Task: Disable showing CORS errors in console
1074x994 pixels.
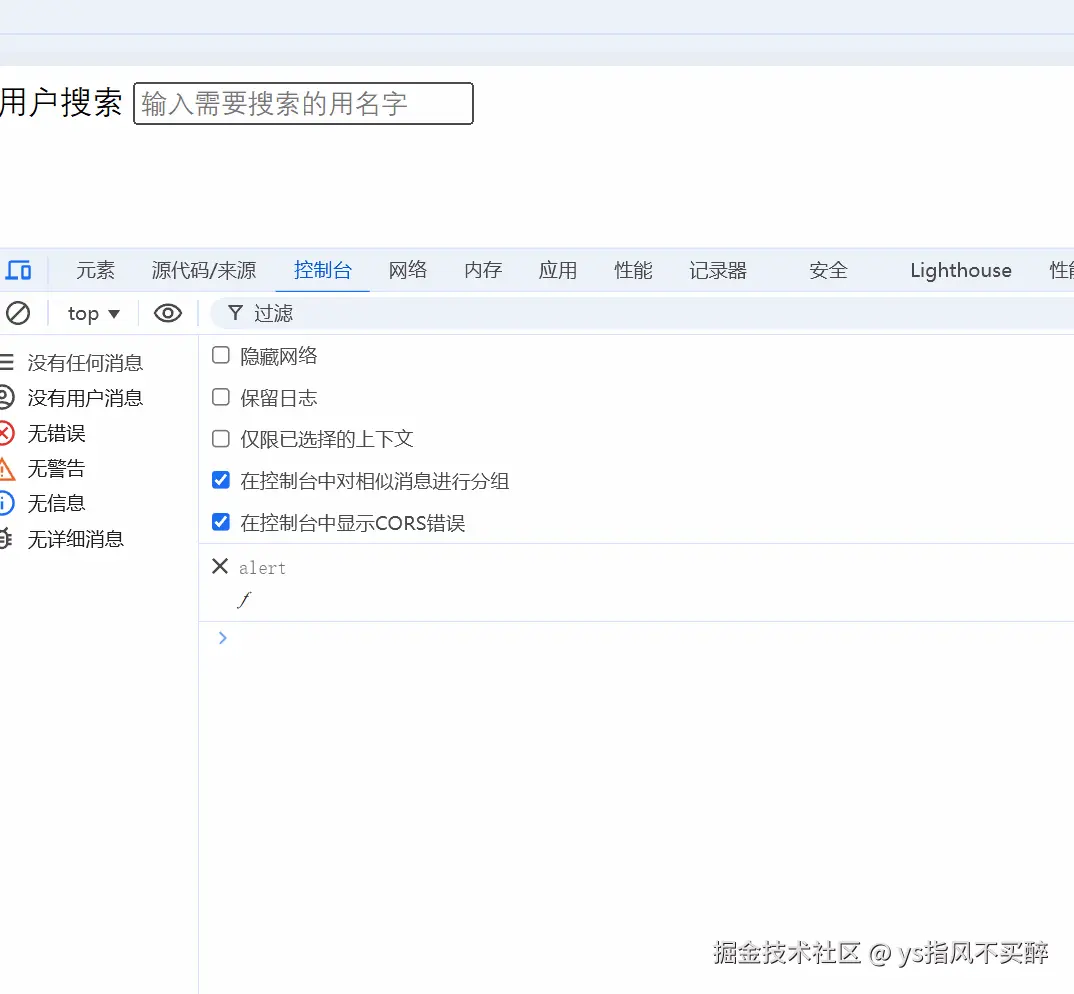Action: 220,522
